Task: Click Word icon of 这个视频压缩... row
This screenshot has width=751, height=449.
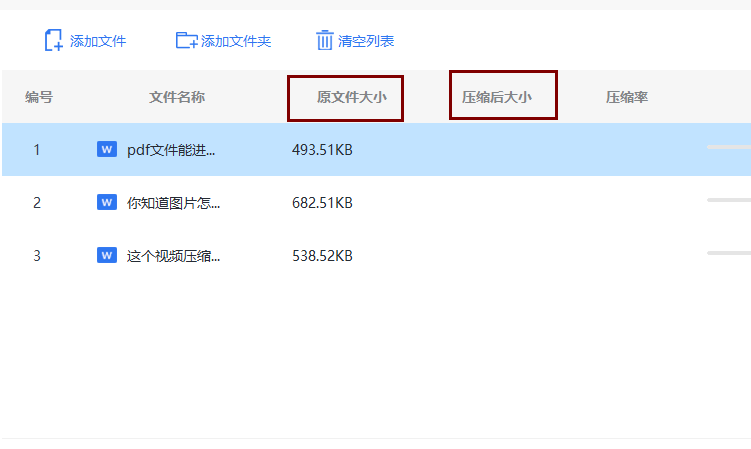Action: (x=107, y=255)
